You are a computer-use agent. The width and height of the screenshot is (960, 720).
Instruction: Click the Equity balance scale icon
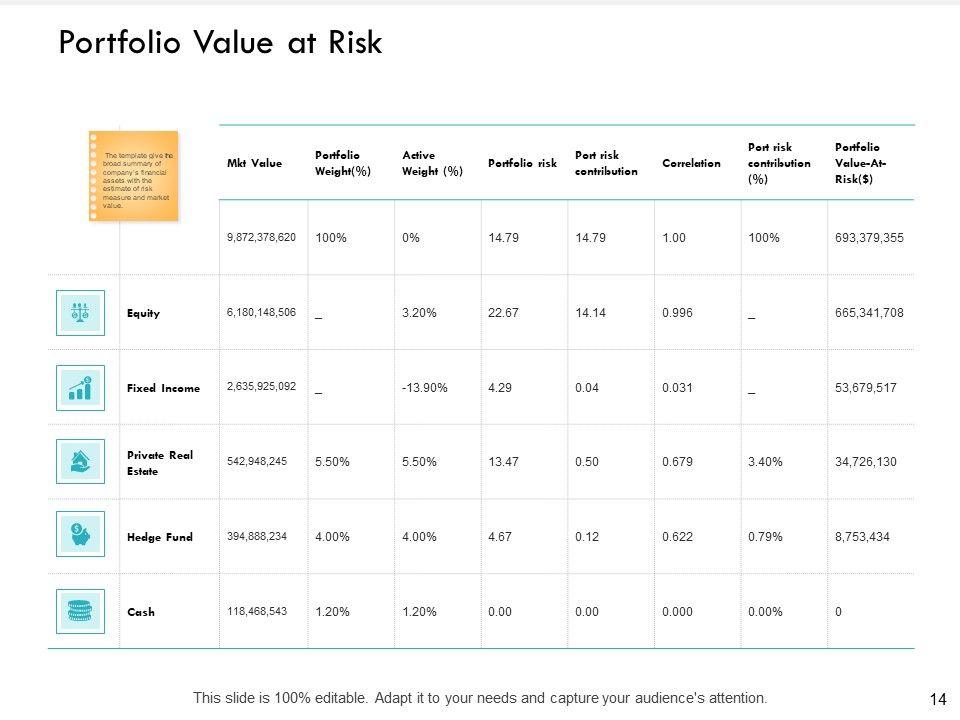(x=81, y=312)
